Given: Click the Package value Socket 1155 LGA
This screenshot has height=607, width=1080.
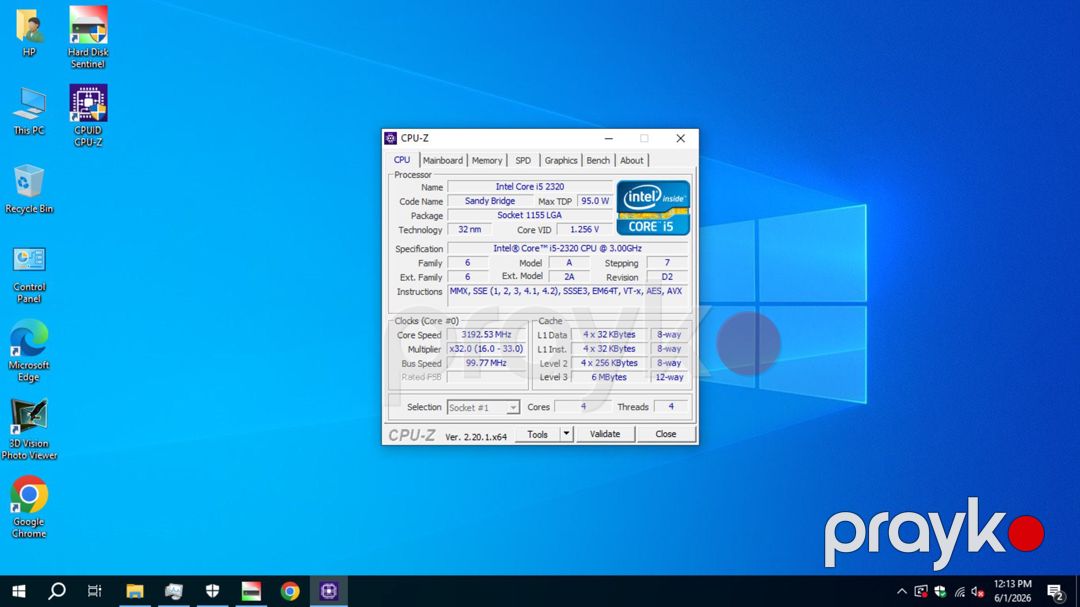Looking at the screenshot, I should pos(530,215).
